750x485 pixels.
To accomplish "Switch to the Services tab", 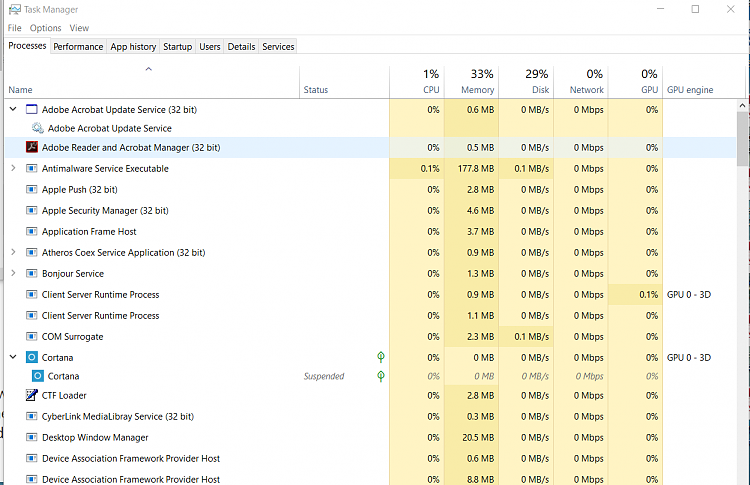I will point(278,46).
